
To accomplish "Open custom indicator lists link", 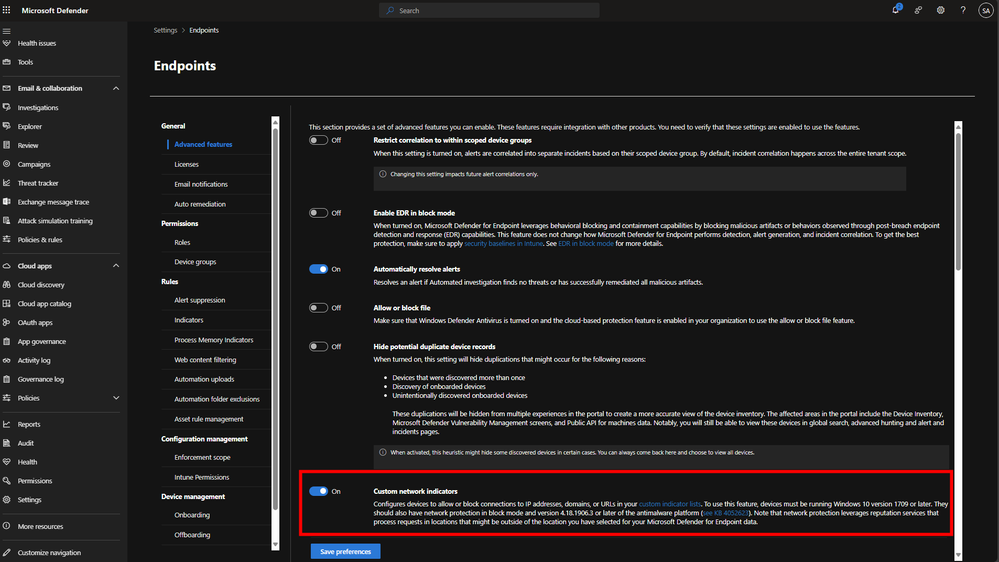I will [x=670, y=504].
